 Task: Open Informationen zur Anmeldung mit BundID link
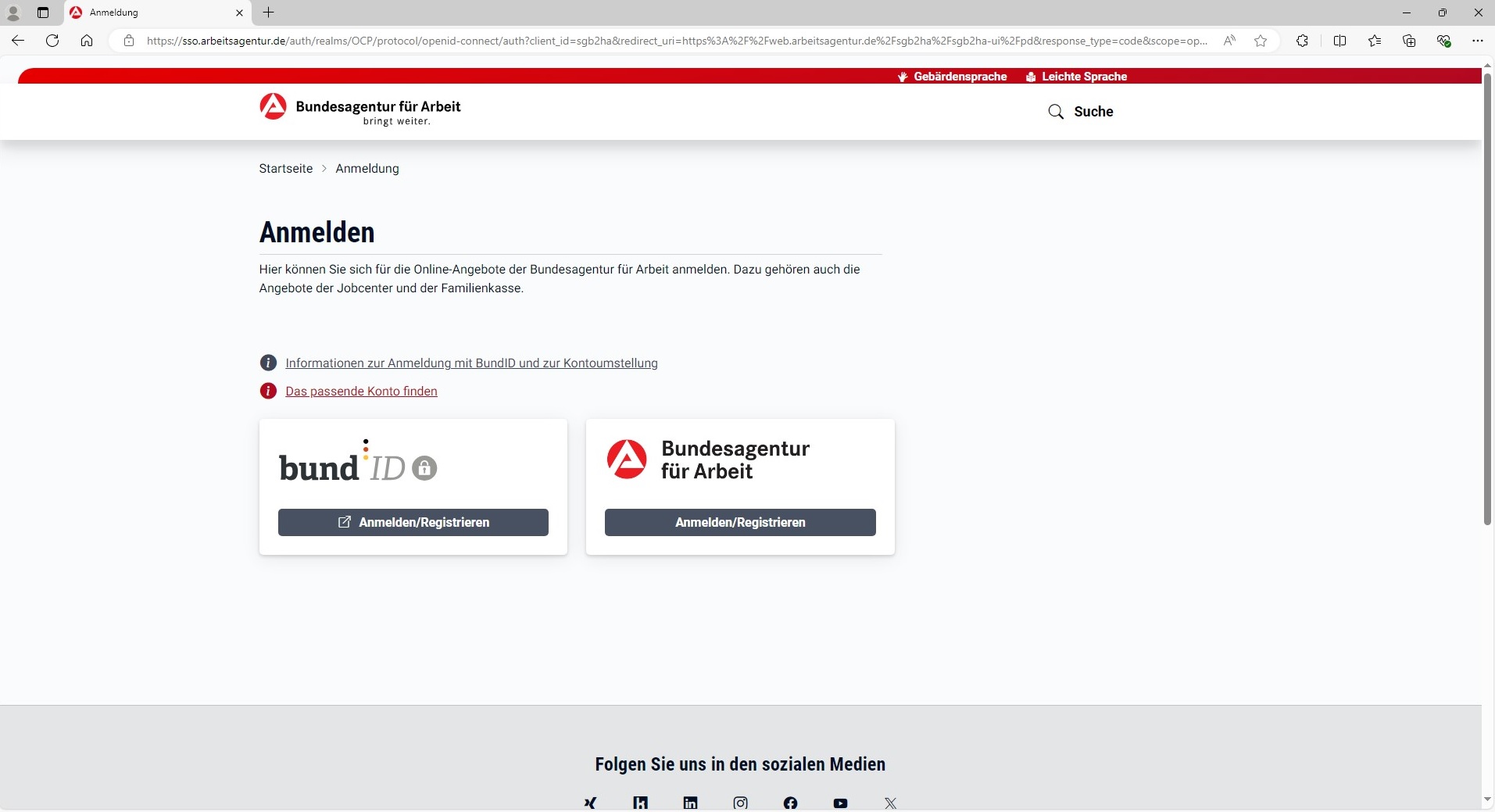pos(471,363)
